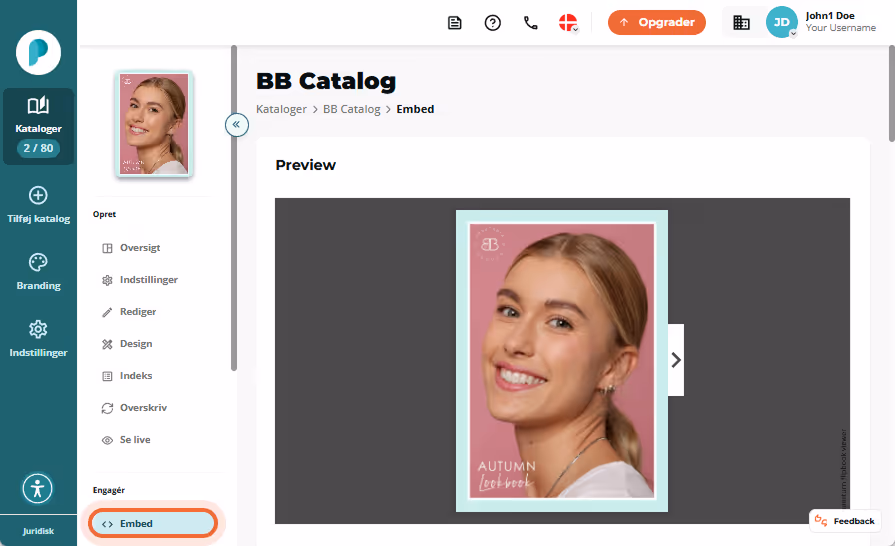Click the plus circle icon above Tilføj katalog
Image resolution: width=895 pixels, height=546 pixels.
coord(38,195)
